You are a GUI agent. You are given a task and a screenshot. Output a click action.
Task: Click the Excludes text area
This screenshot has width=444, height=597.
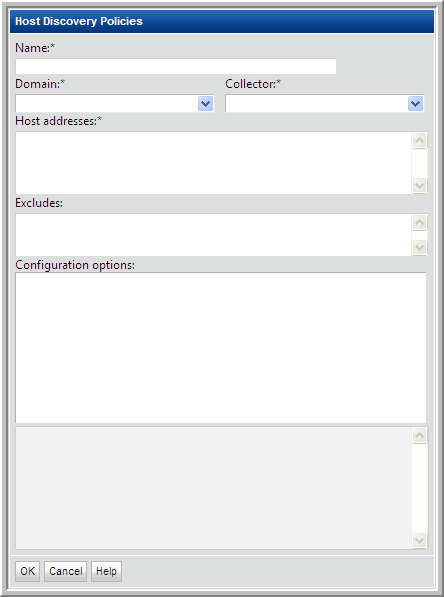pyautogui.click(x=213, y=235)
